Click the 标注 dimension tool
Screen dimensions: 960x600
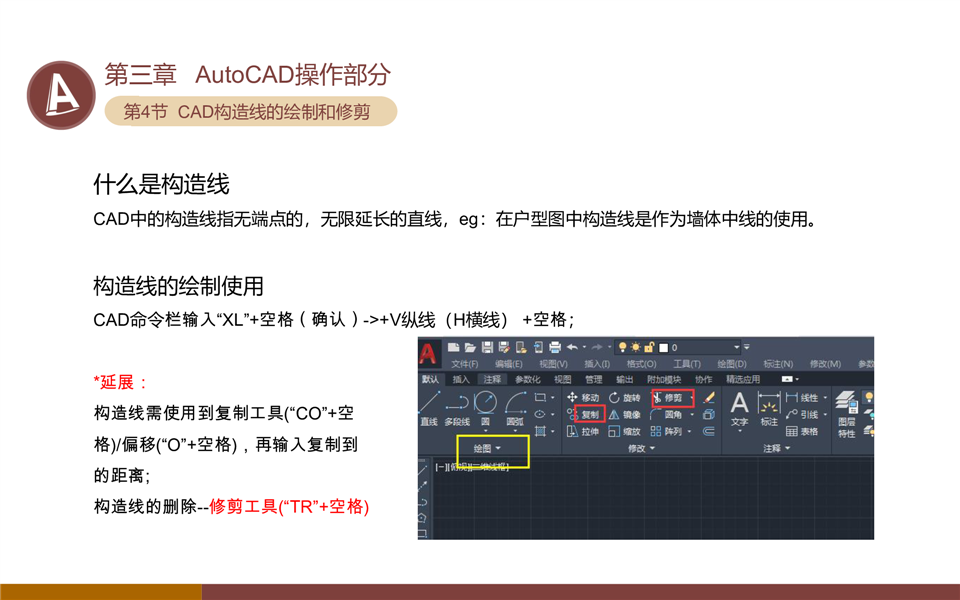(768, 408)
